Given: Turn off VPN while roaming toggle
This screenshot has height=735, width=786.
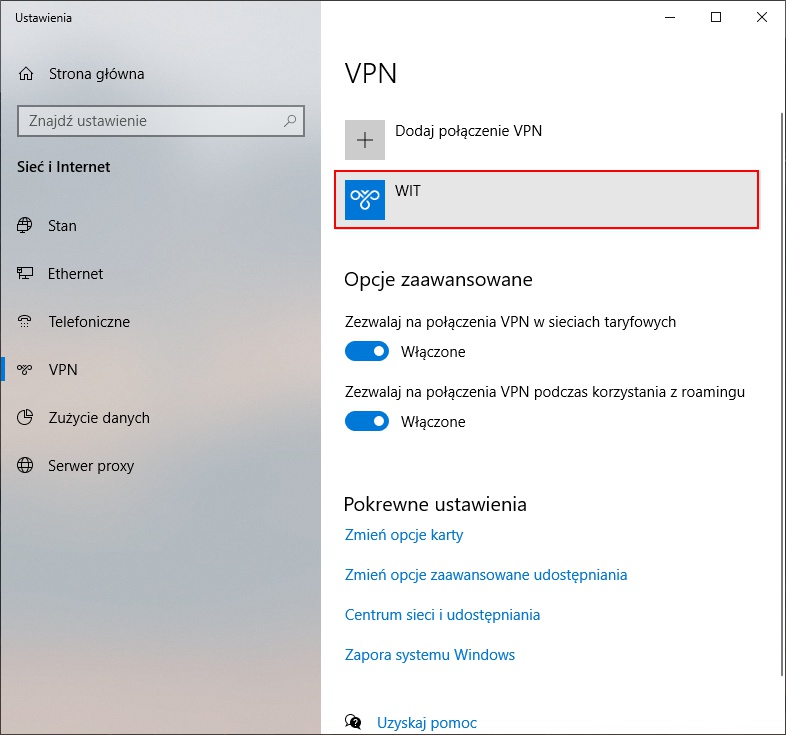Looking at the screenshot, I should (366, 422).
